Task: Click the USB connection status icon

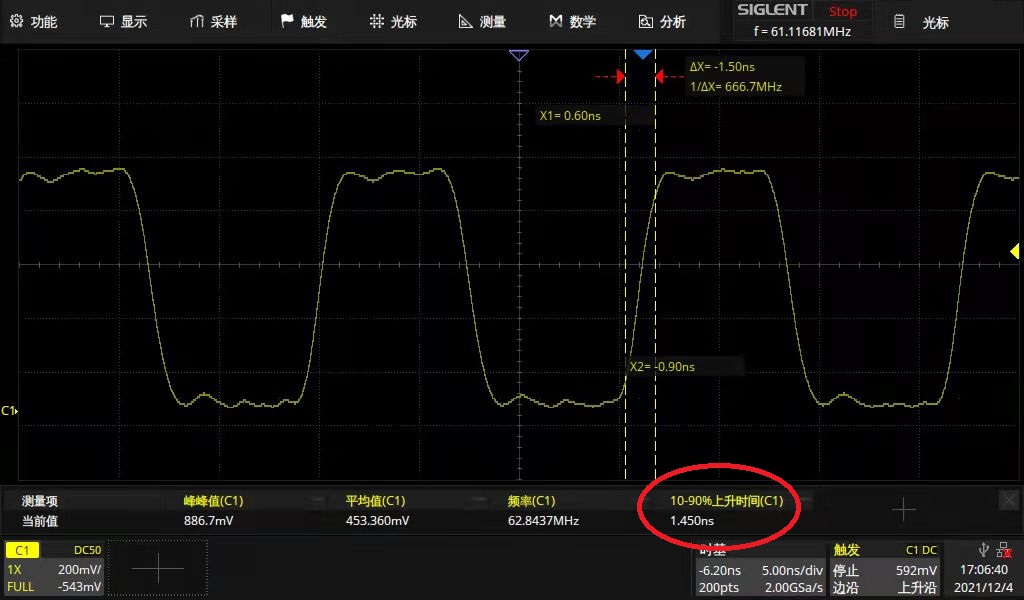Action: tap(984, 549)
